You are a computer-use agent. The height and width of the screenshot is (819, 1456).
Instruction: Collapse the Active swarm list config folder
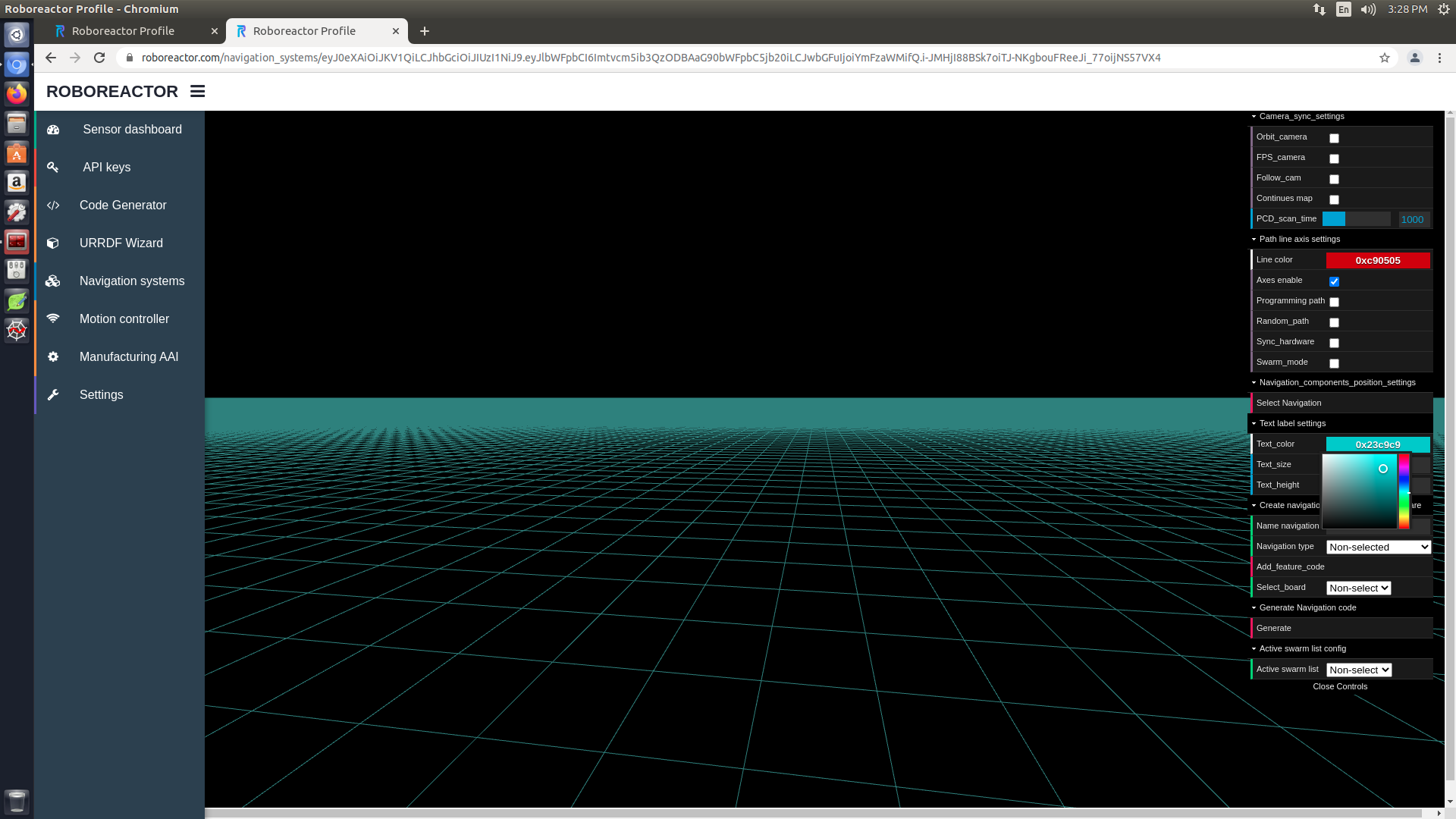1340,648
